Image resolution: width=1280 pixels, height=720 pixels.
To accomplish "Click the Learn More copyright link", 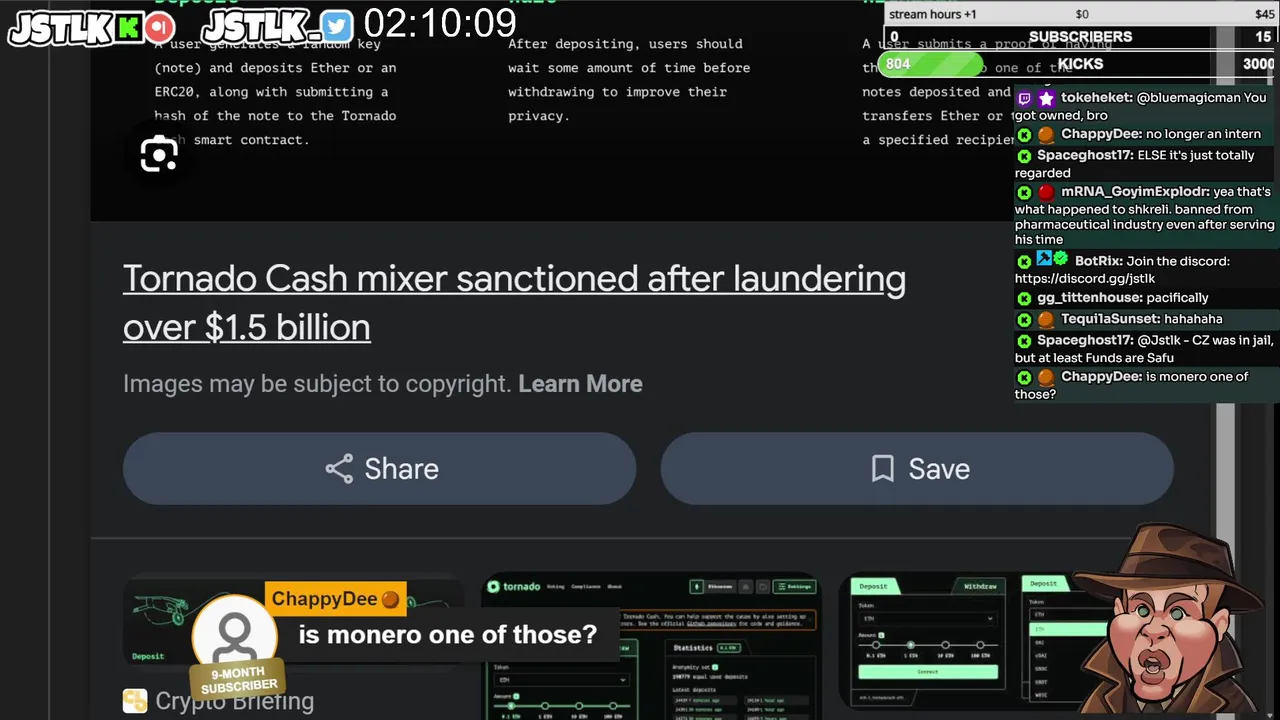I will [x=580, y=384].
